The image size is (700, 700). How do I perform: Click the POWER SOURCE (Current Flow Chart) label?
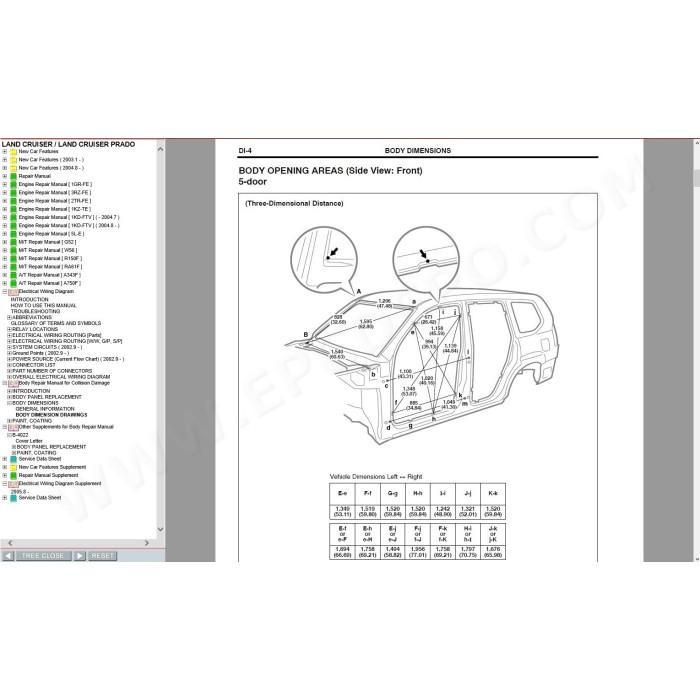[x=68, y=359]
